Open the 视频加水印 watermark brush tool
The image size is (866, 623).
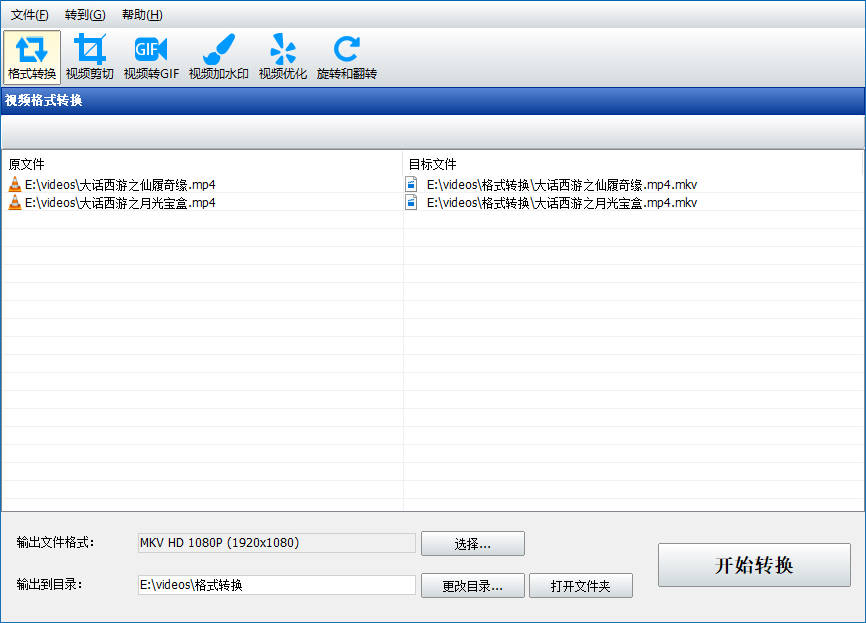(218, 57)
